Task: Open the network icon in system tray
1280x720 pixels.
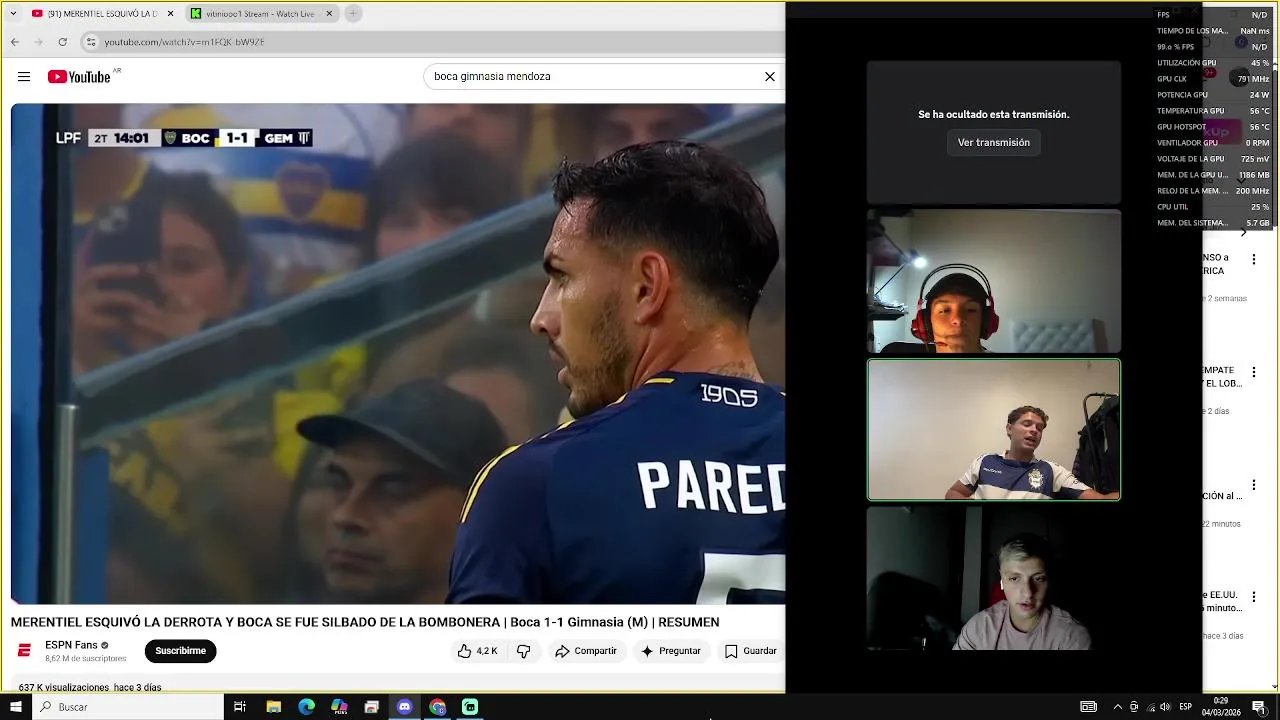Action: (x=1150, y=707)
